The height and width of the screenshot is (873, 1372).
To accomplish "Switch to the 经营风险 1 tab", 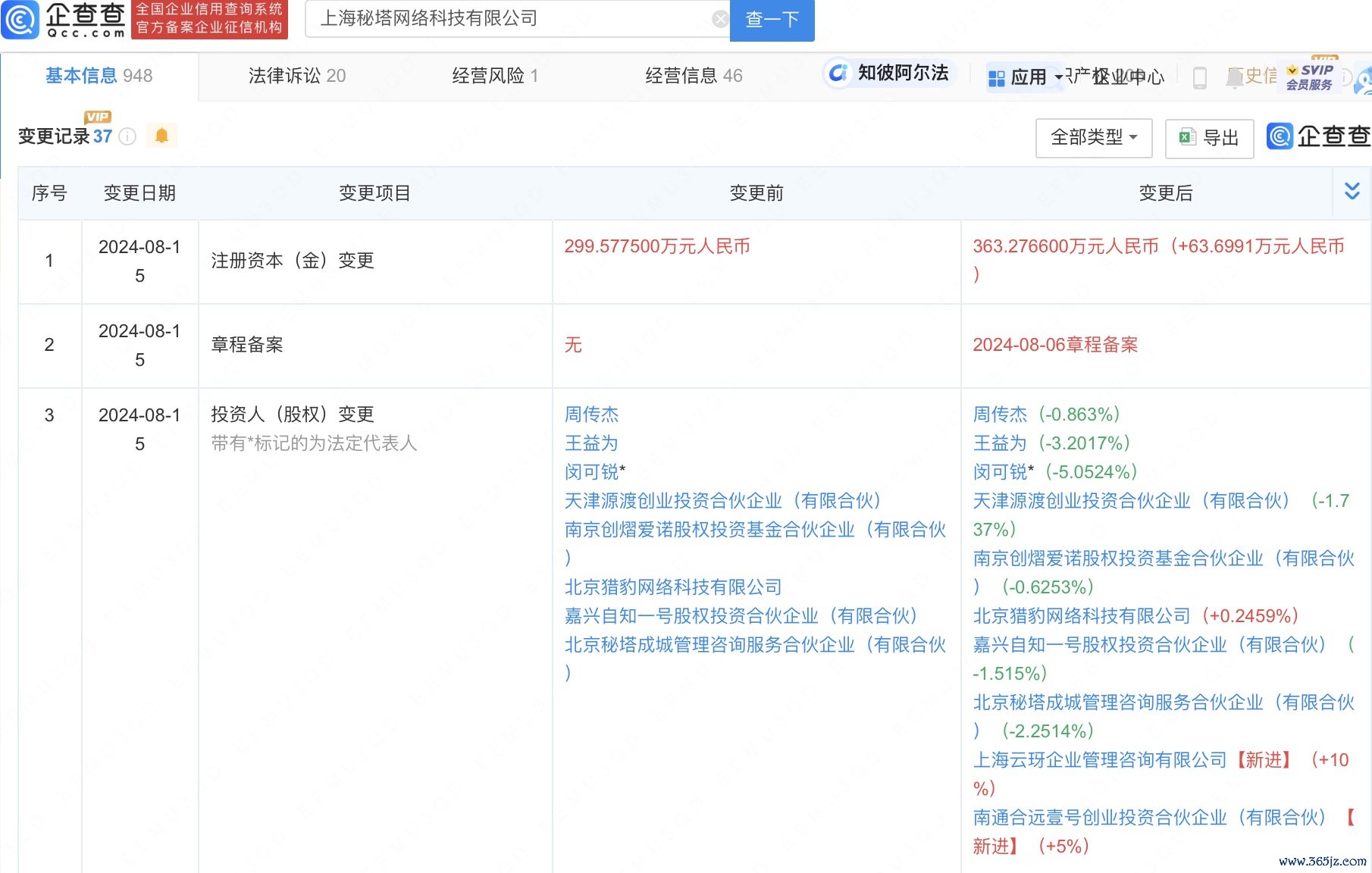I will coord(495,76).
